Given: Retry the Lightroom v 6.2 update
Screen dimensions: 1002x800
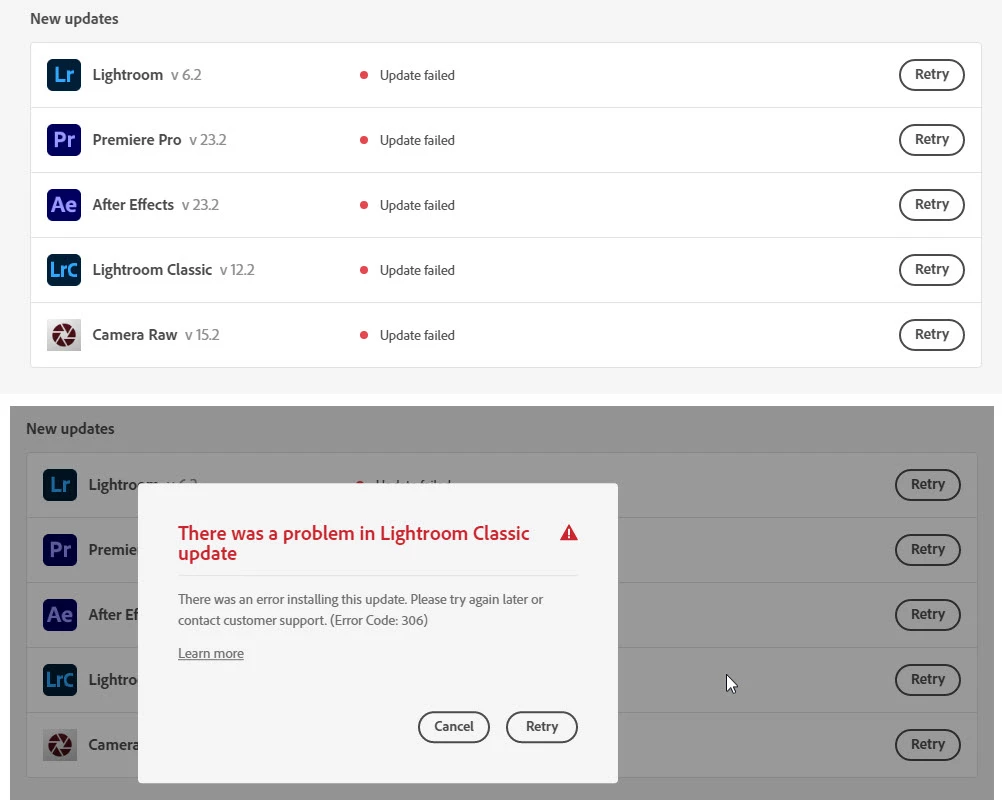Looking at the screenshot, I should 931,75.
